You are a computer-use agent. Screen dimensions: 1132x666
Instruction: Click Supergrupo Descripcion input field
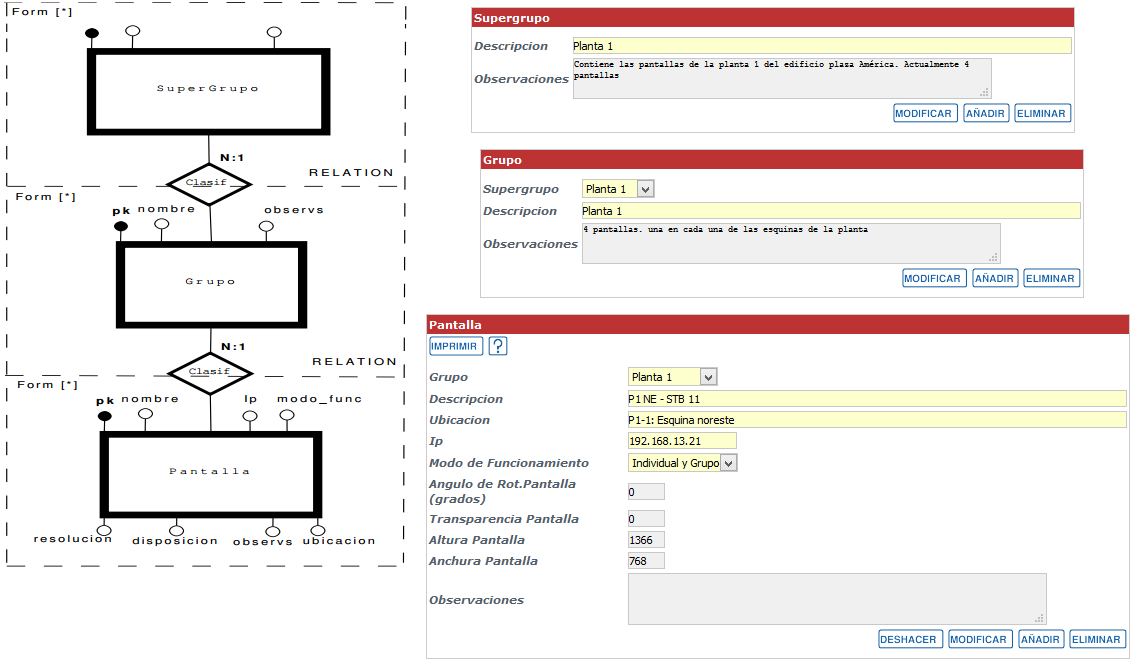[822, 46]
